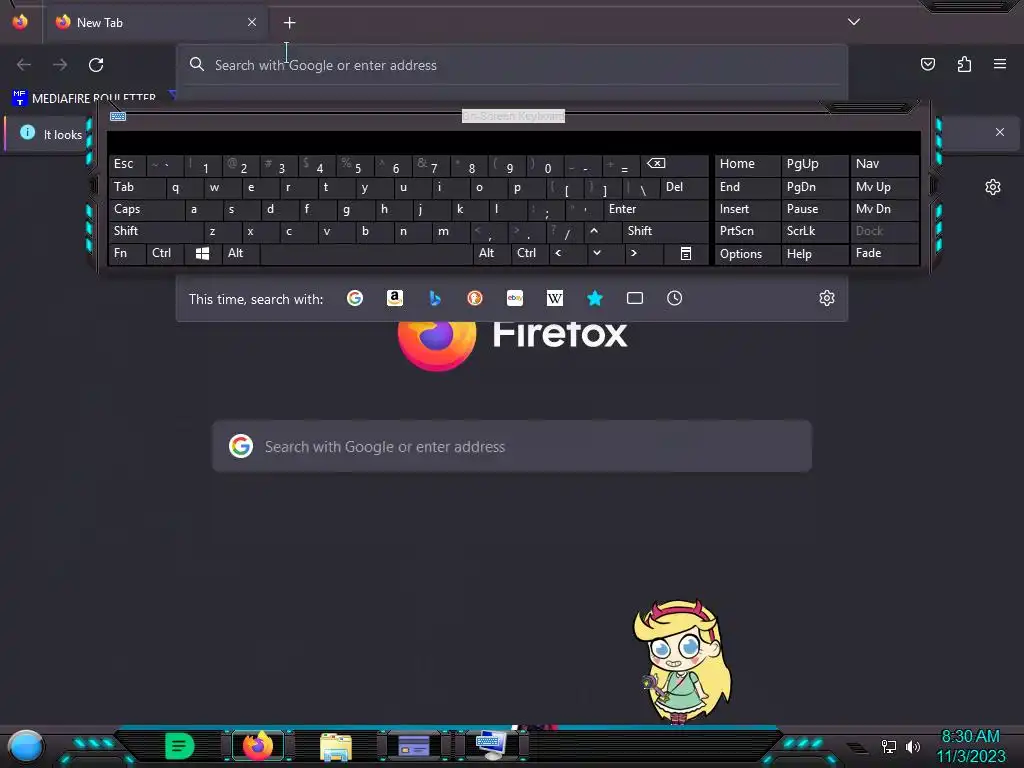Viewport: 1024px width, 768px height.
Task: Search this time with DuckDuckGo icon
Action: pos(475,298)
